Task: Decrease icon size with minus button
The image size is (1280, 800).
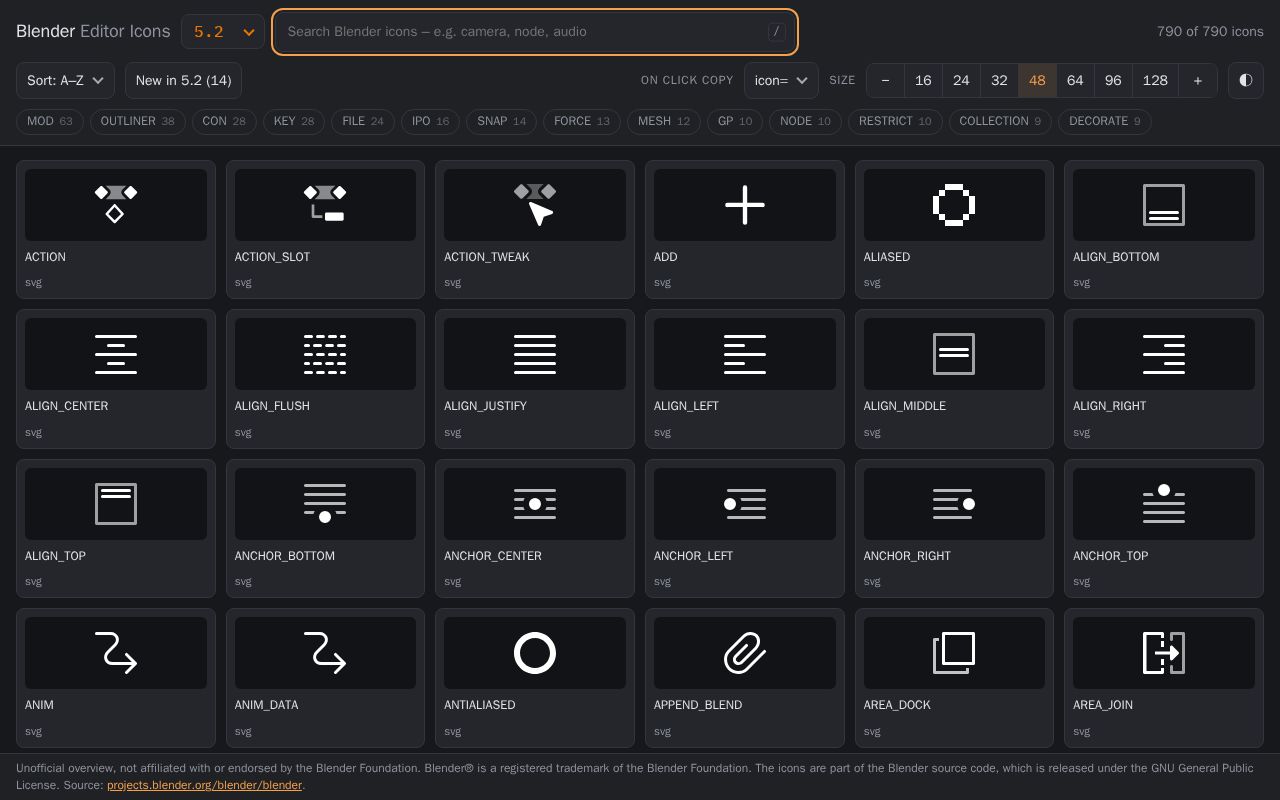Action: [x=885, y=80]
